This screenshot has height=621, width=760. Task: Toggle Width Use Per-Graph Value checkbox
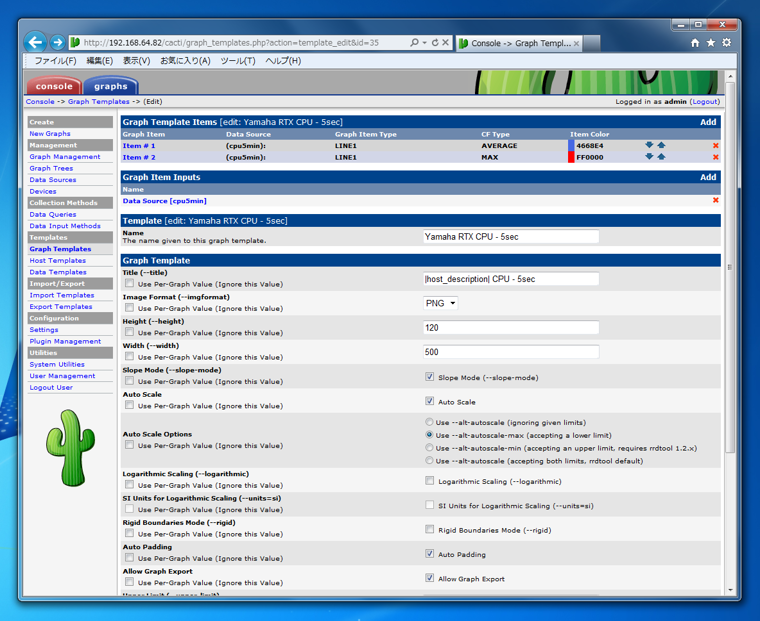coord(129,356)
